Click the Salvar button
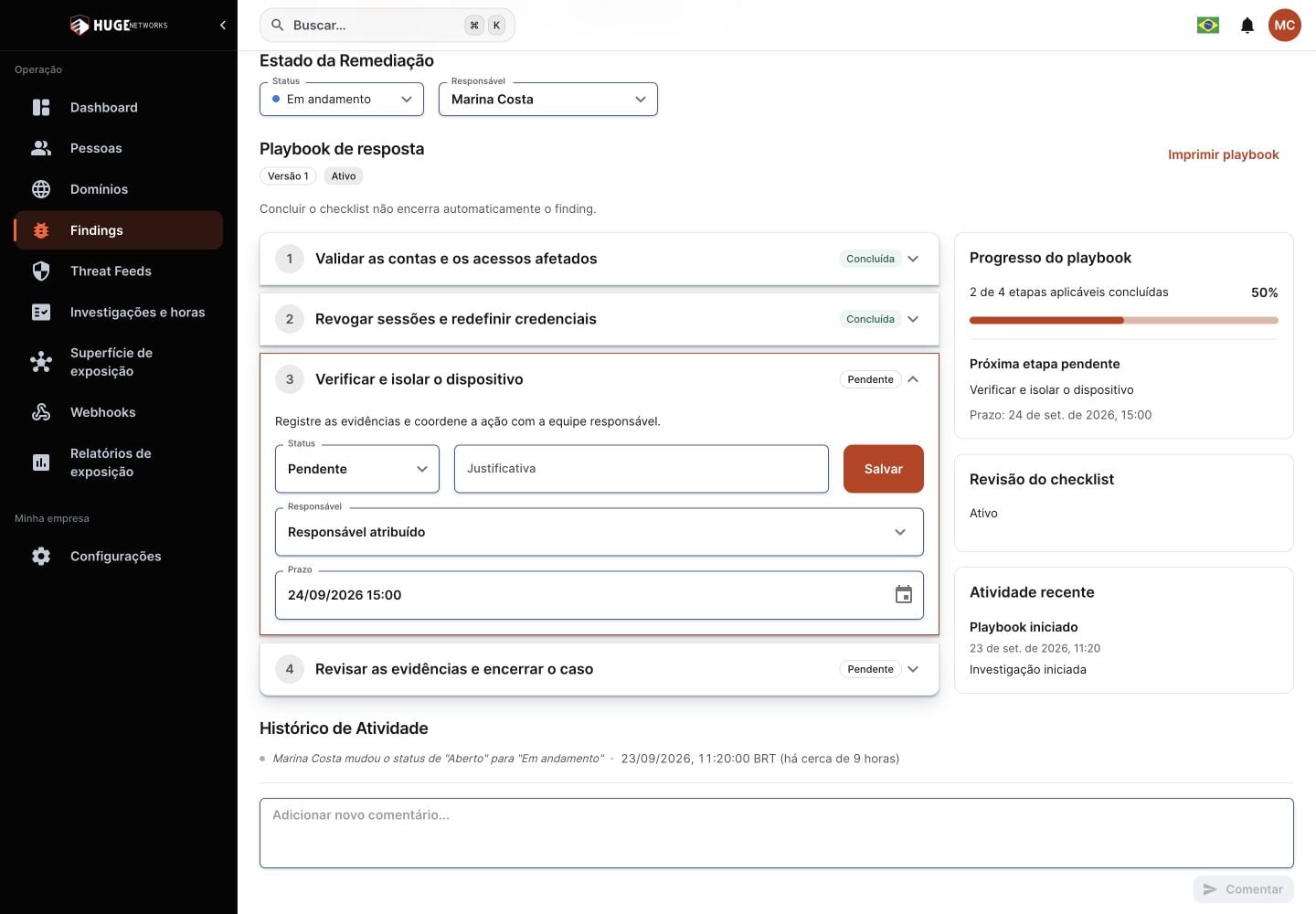This screenshot has width=1316, height=914. [884, 469]
